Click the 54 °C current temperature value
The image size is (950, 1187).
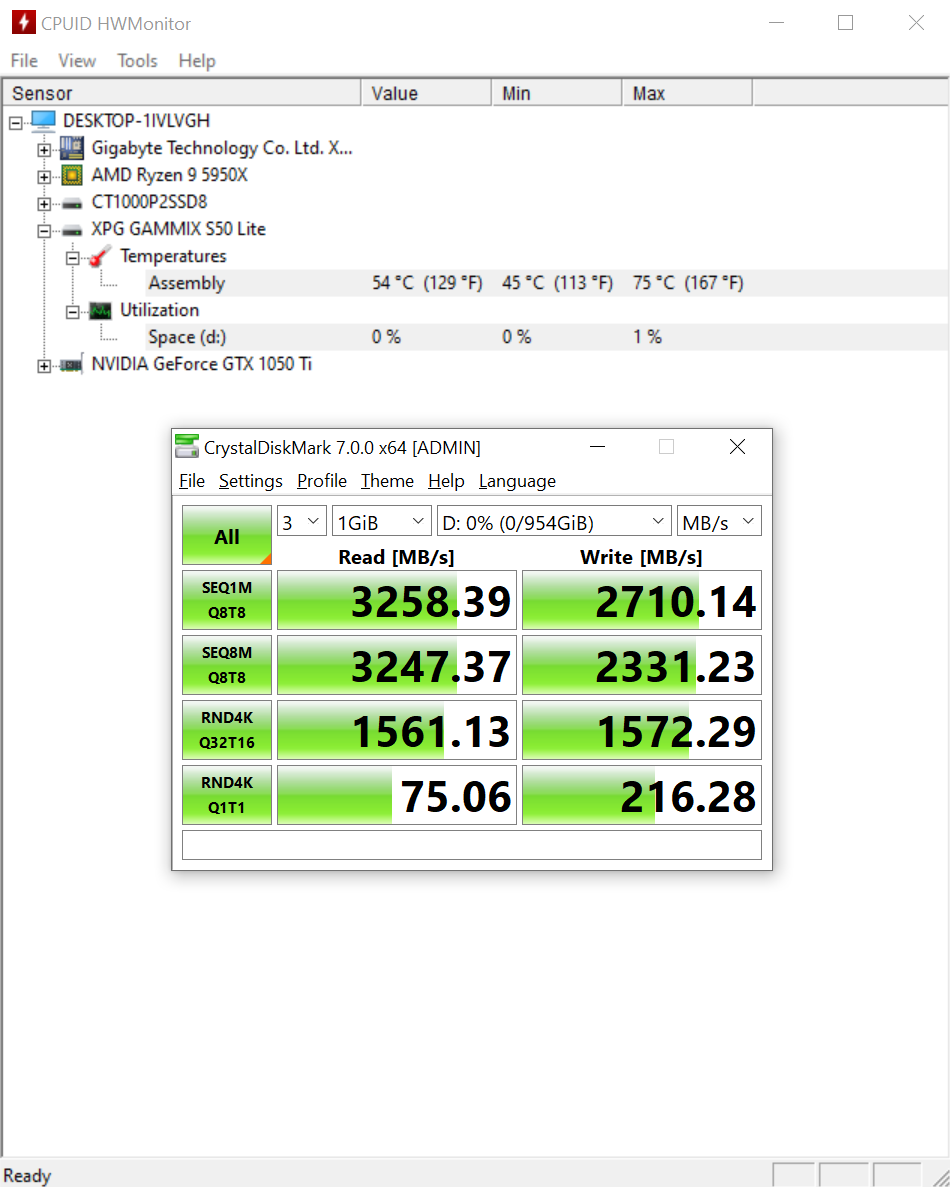pyautogui.click(x=427, y=283)
